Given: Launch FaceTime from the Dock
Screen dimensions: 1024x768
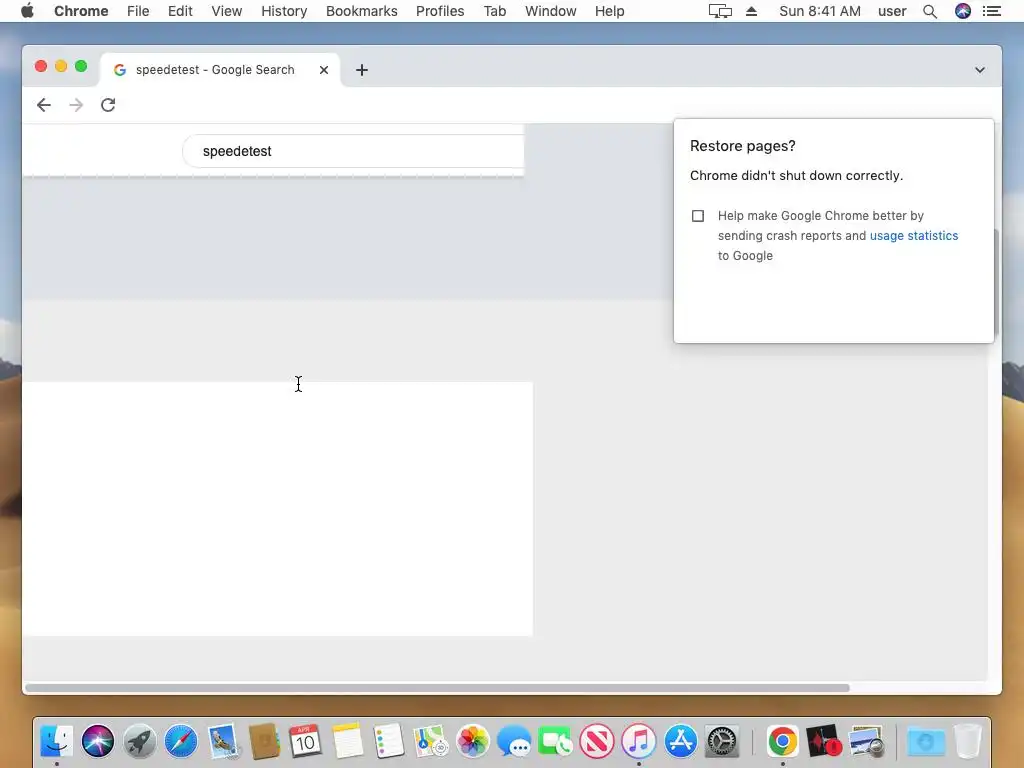Looking at the screenshot, I should [x=555, y=741].
